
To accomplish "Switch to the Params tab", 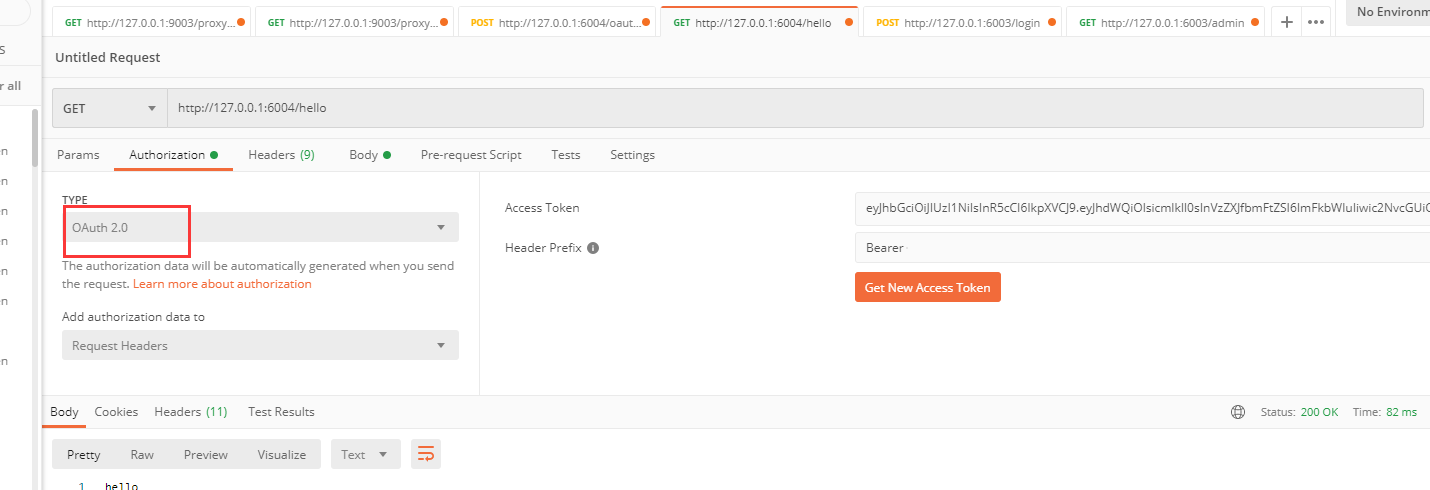I will tap(78, 155).
